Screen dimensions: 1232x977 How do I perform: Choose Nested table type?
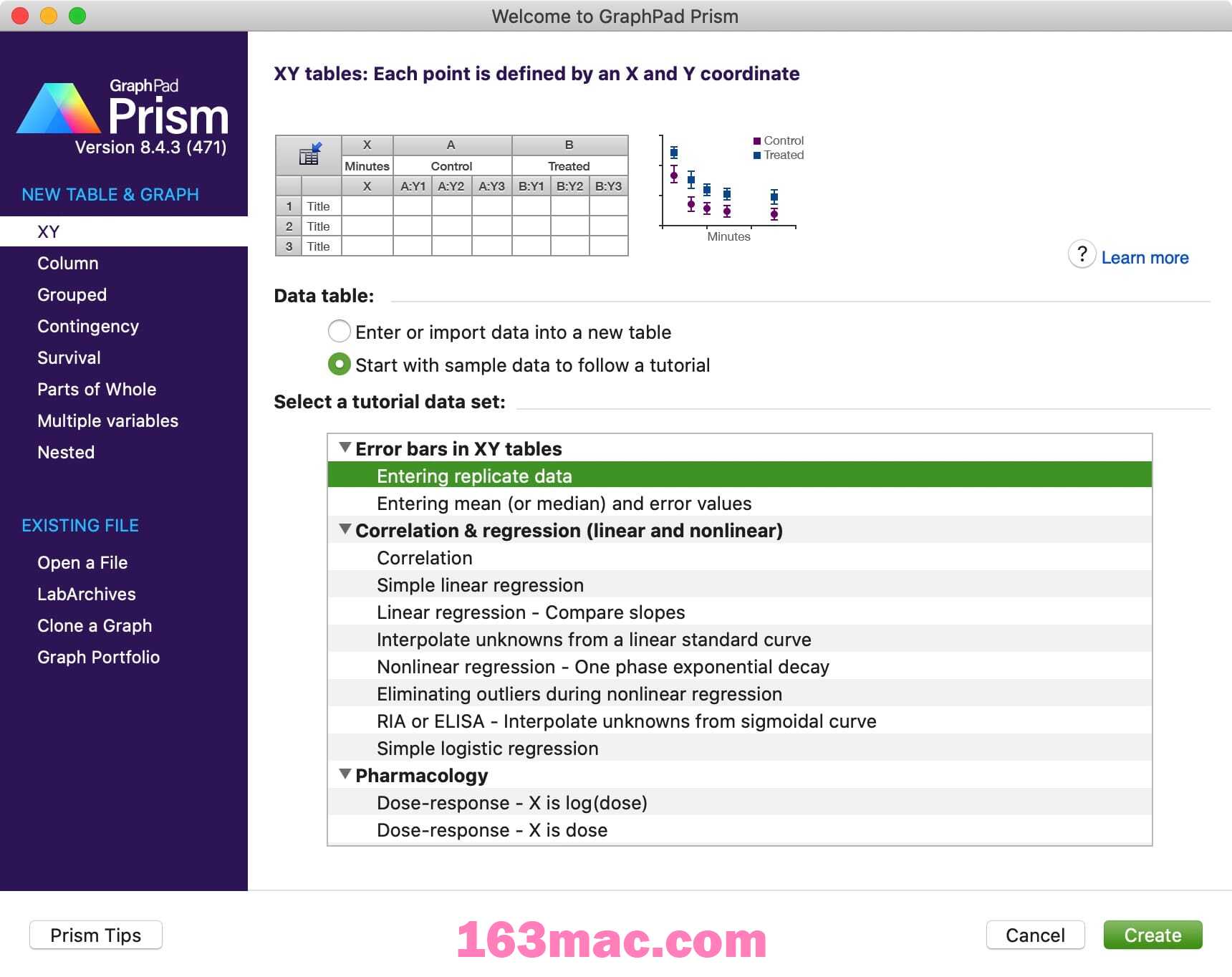pos(66,452)
